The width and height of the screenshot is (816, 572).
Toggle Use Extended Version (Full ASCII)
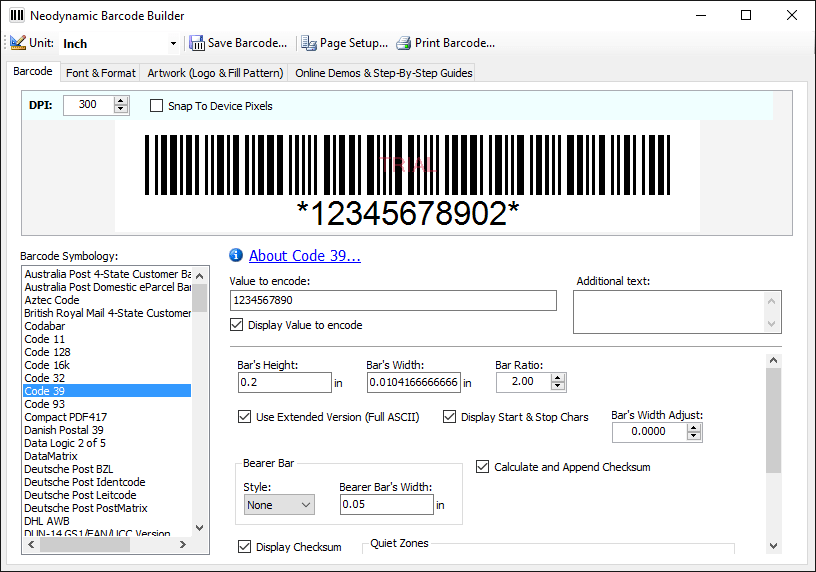point(244,417)
